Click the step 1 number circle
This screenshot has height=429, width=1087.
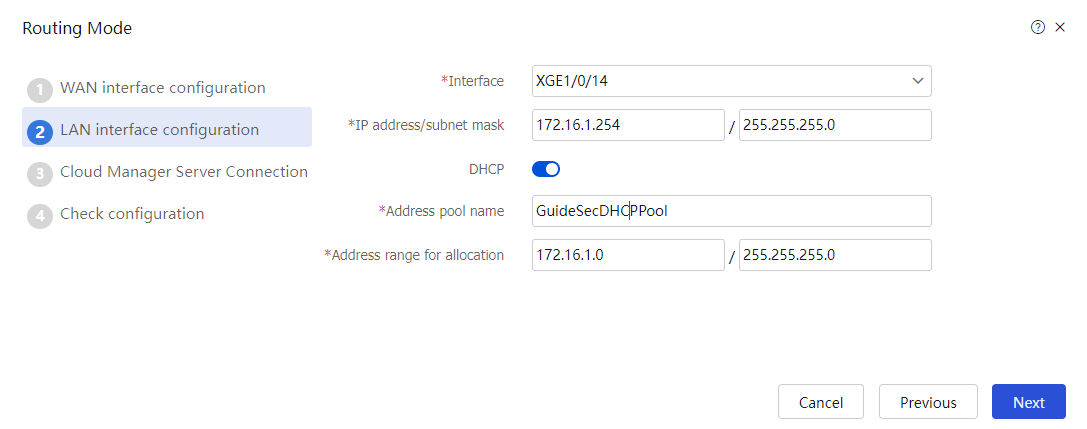click(40, 90)
